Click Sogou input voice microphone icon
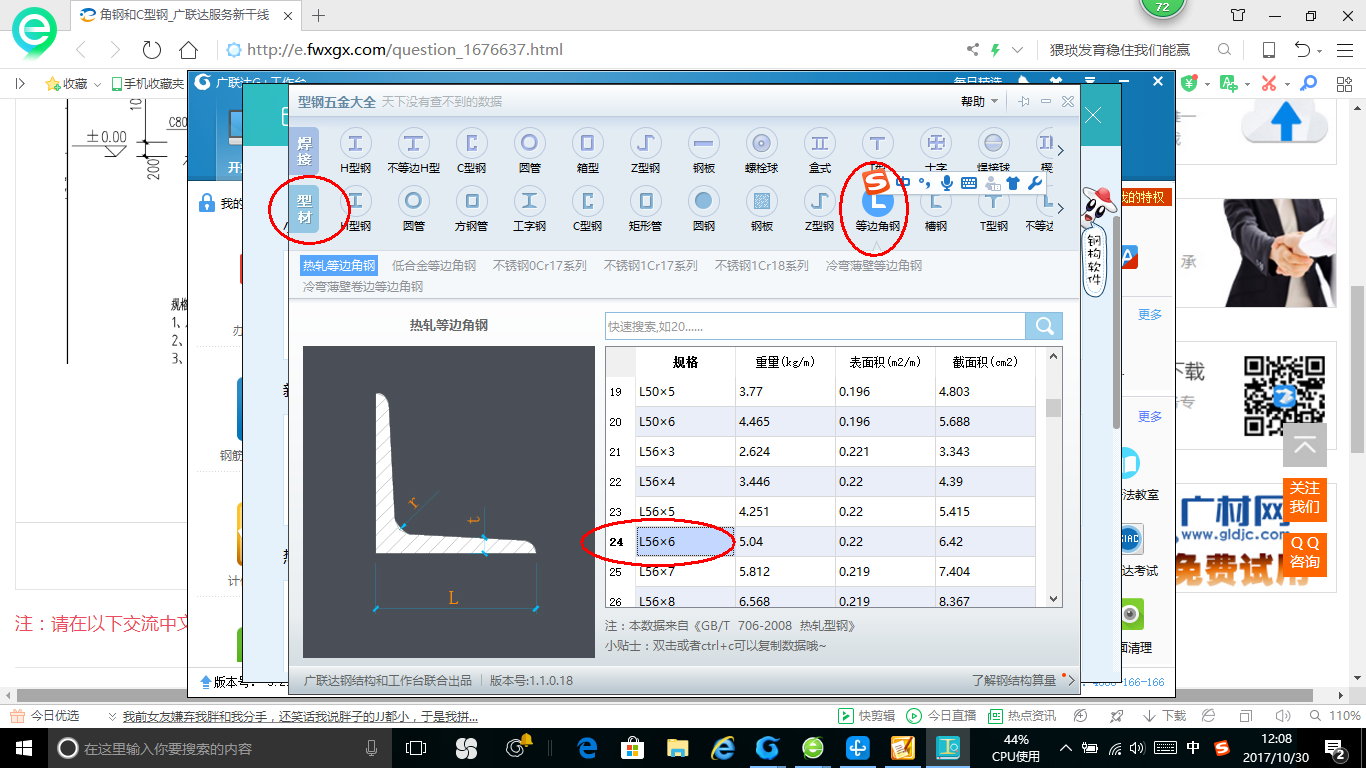1366x768 pixels. [x=946, y=183]
